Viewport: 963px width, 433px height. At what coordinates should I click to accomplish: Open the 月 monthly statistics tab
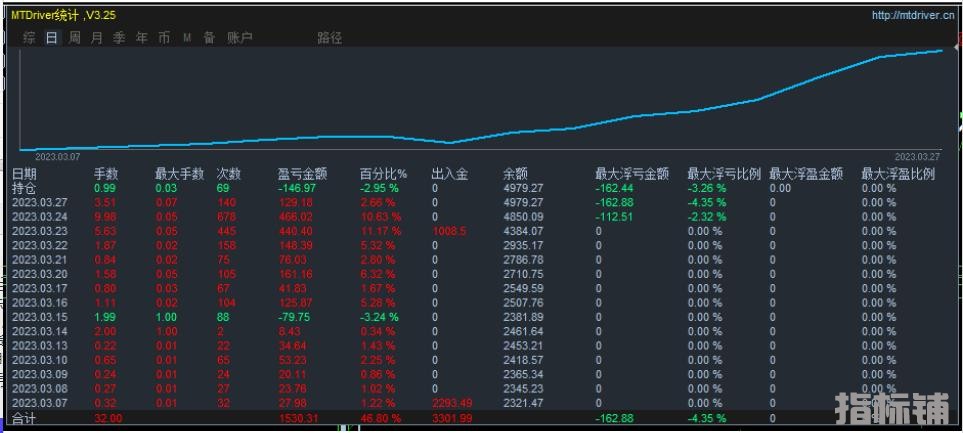point(97,38)
